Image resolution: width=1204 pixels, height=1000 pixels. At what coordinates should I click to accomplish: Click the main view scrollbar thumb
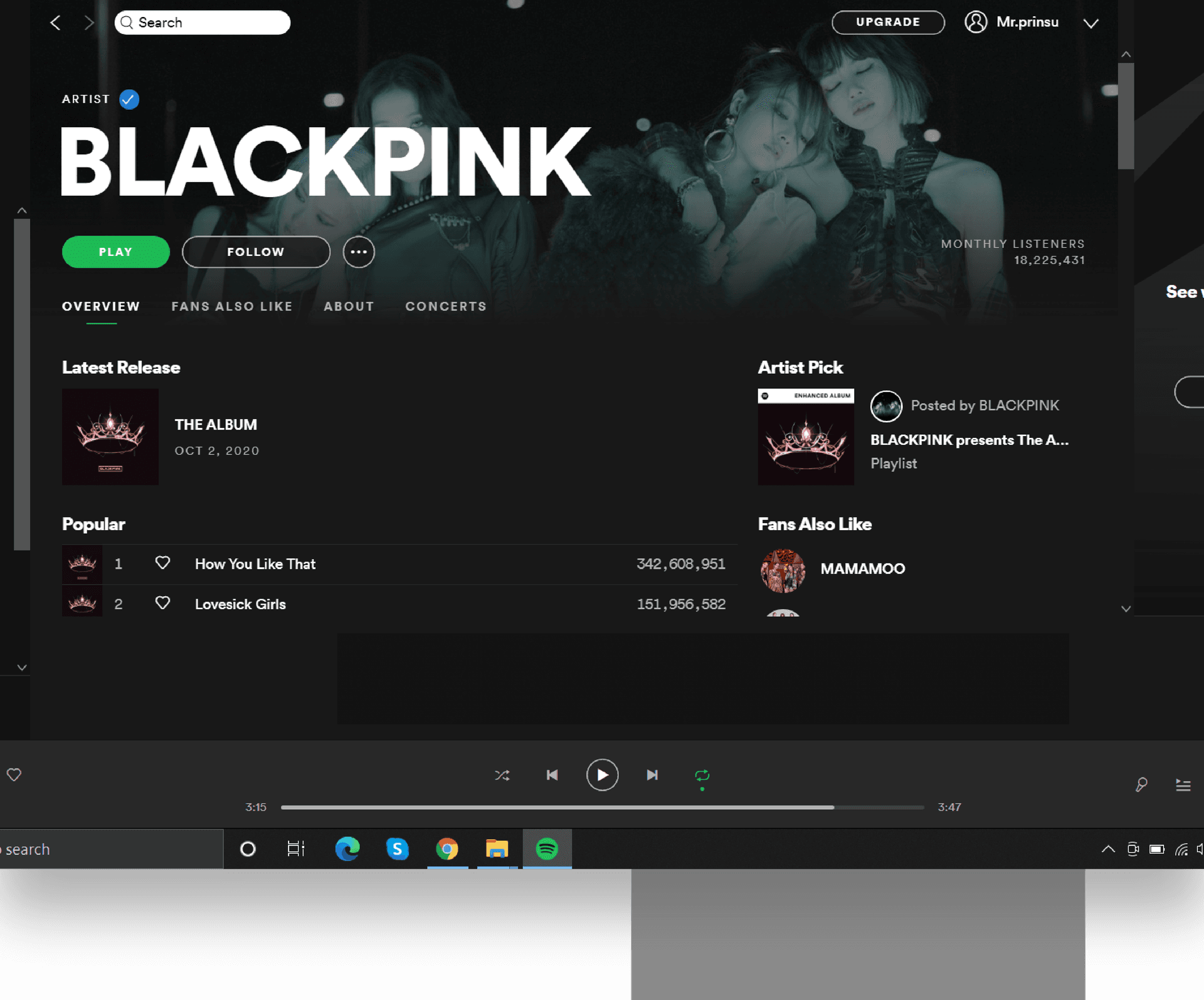[1126, 116]
